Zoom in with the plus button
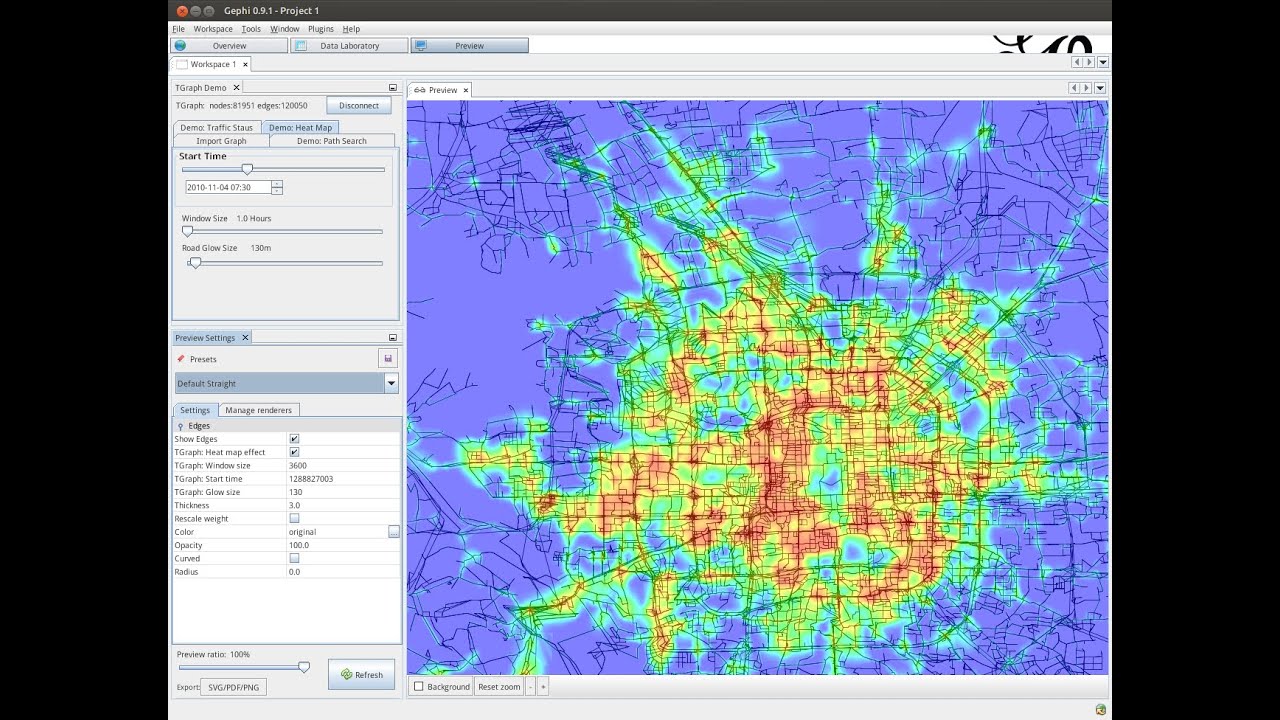The image size is (1280, 720). pyautogui.click(x=543, y=687)
